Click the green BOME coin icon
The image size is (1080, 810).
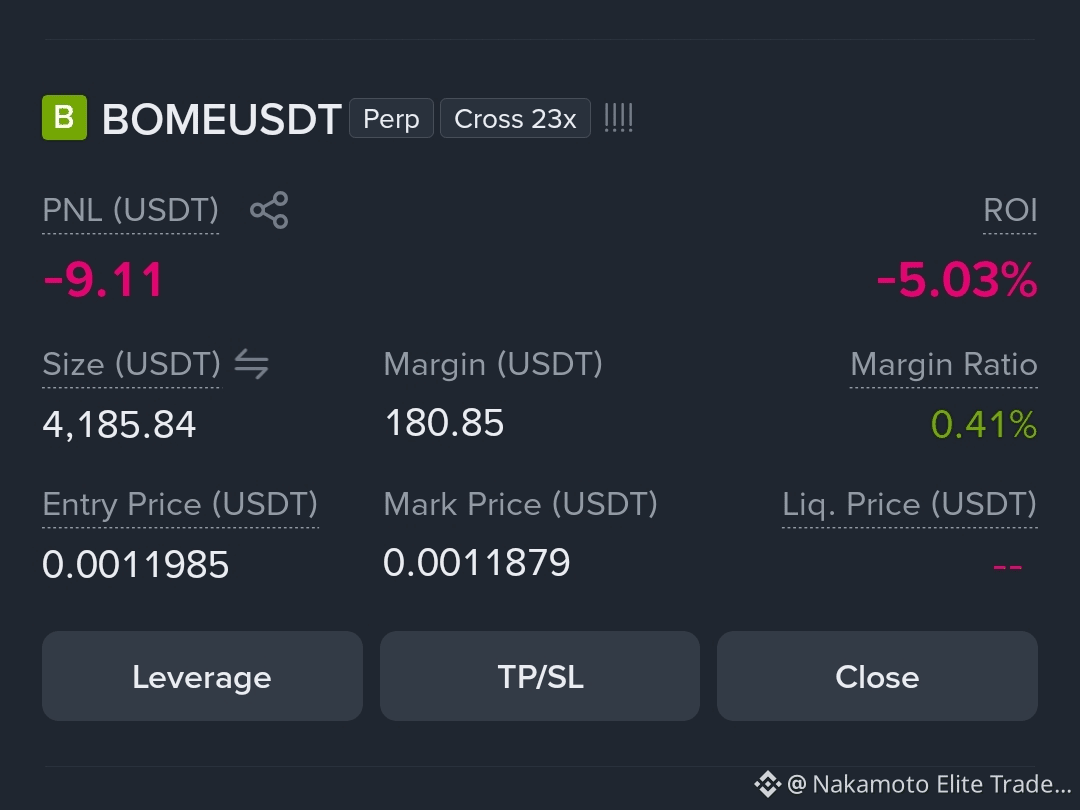65,118
